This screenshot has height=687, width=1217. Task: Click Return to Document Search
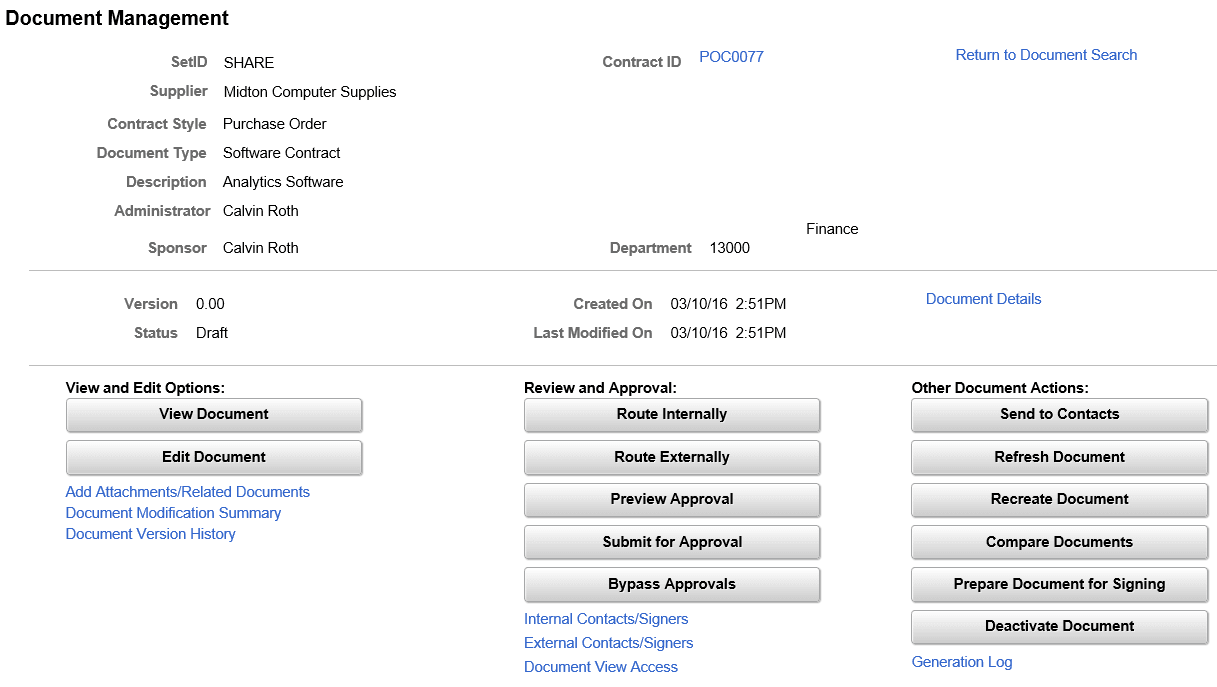click(1046, 54)
